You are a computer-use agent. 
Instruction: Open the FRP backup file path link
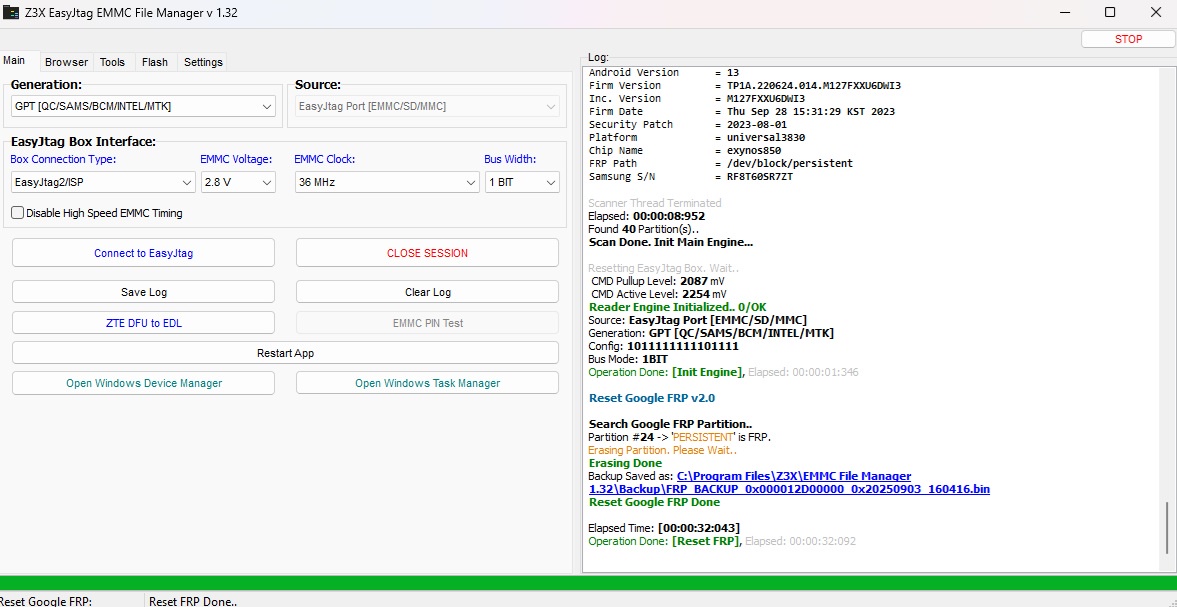789,483
